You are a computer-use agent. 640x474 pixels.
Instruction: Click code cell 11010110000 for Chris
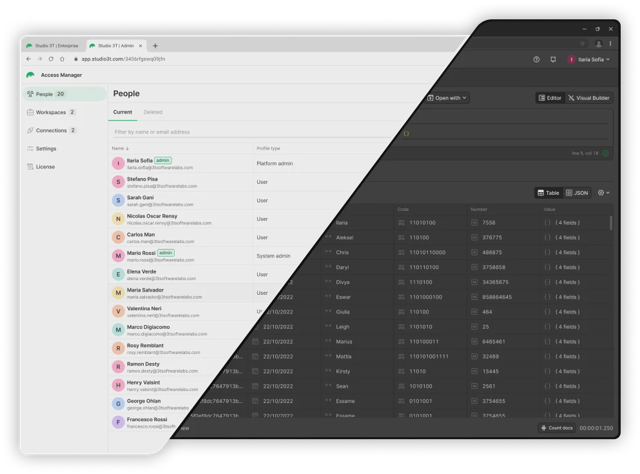427,252
